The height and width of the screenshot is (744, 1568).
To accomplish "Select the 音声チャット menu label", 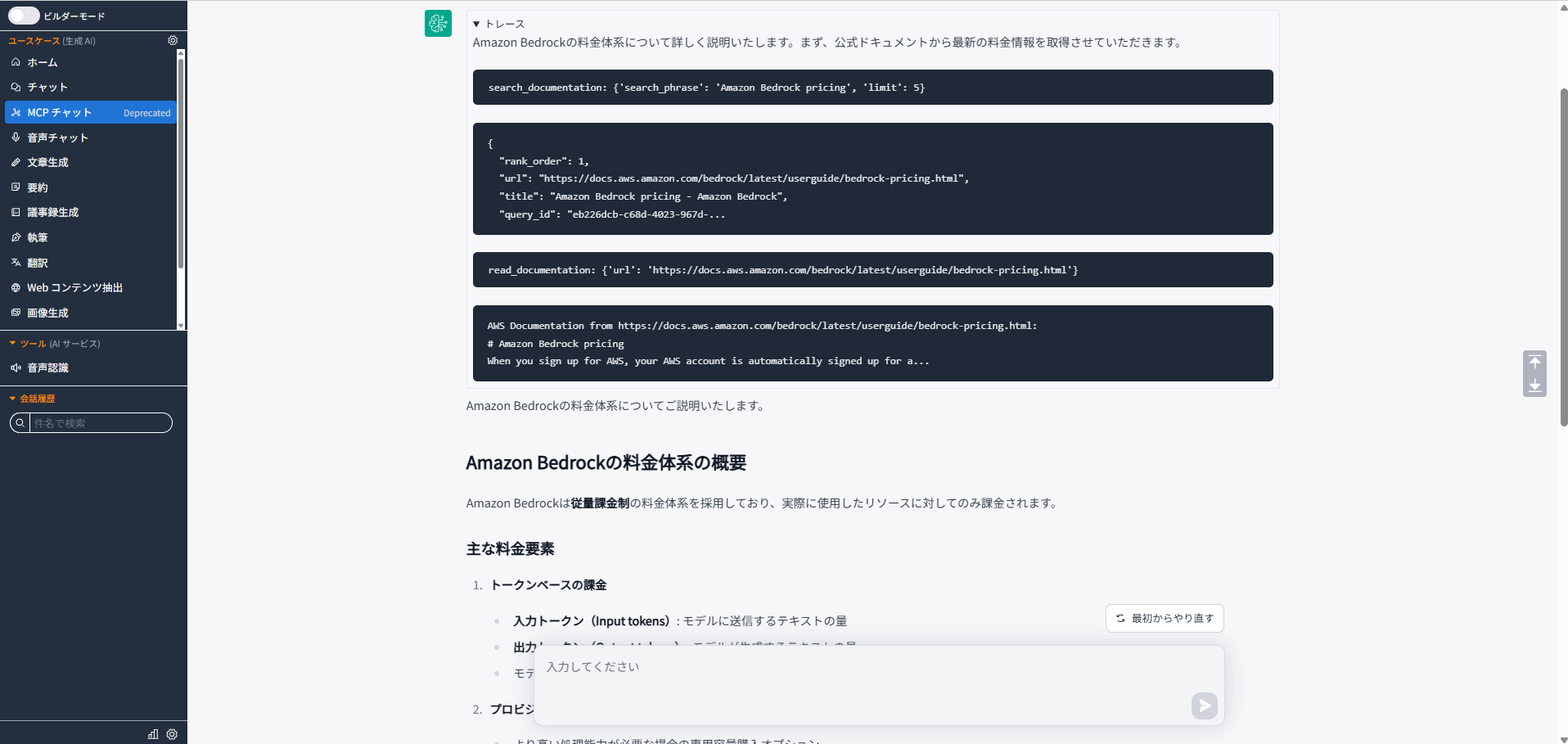I will [57, 138].
